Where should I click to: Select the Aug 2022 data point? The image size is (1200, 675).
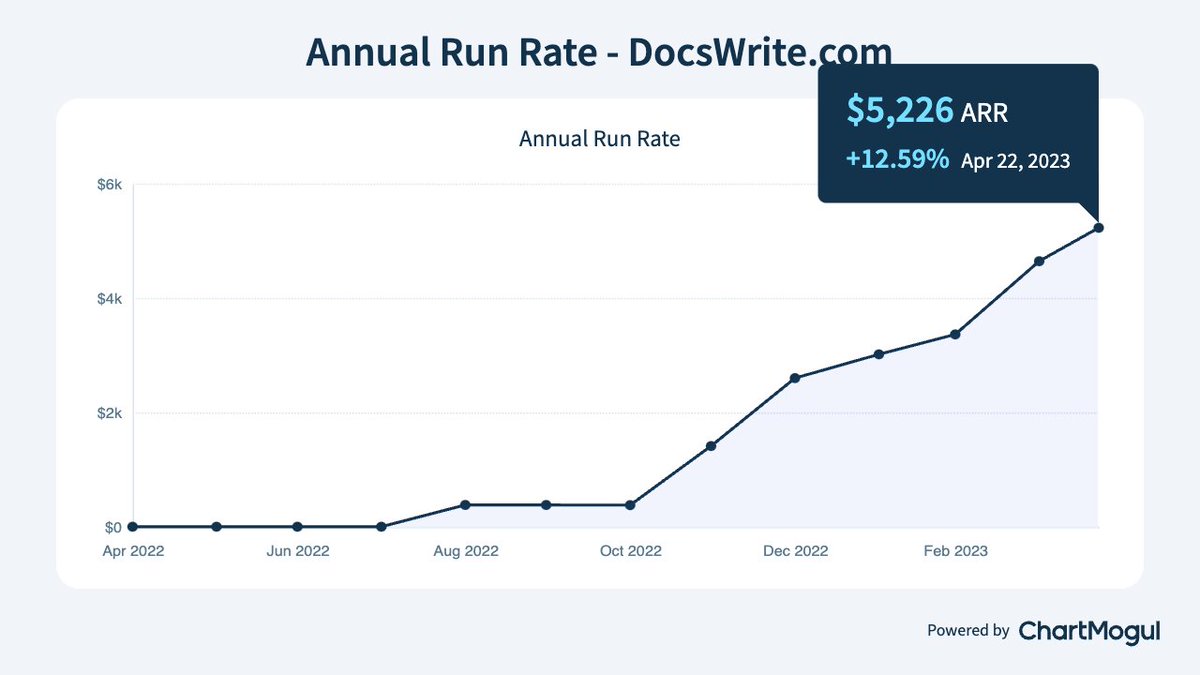pyautogui.click(x=464, y=505)
